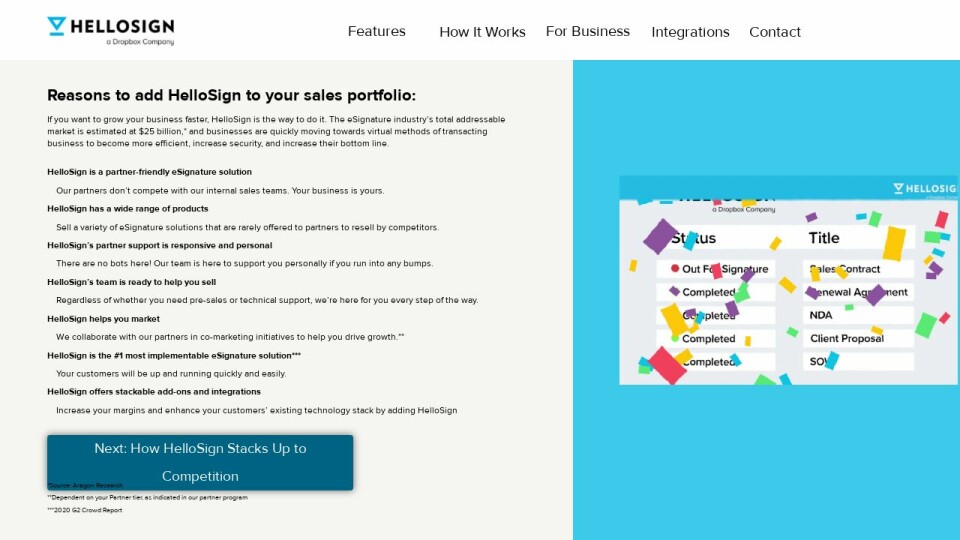Click Next: How HelloSign Stacks Up to Competition

coord(200,462)
